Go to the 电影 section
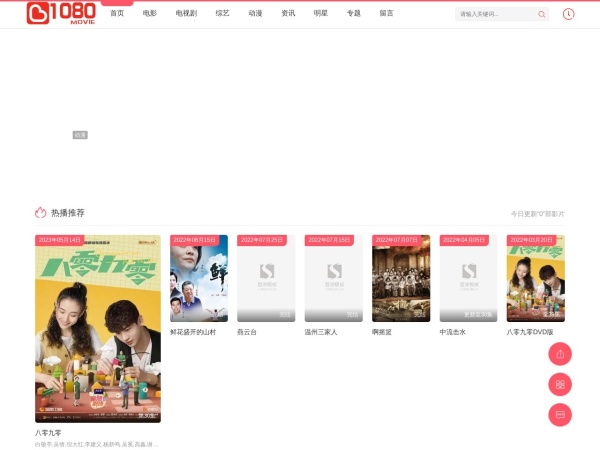Image resolution: width=600 pixels, height=450 pixels. click(150, 14)
